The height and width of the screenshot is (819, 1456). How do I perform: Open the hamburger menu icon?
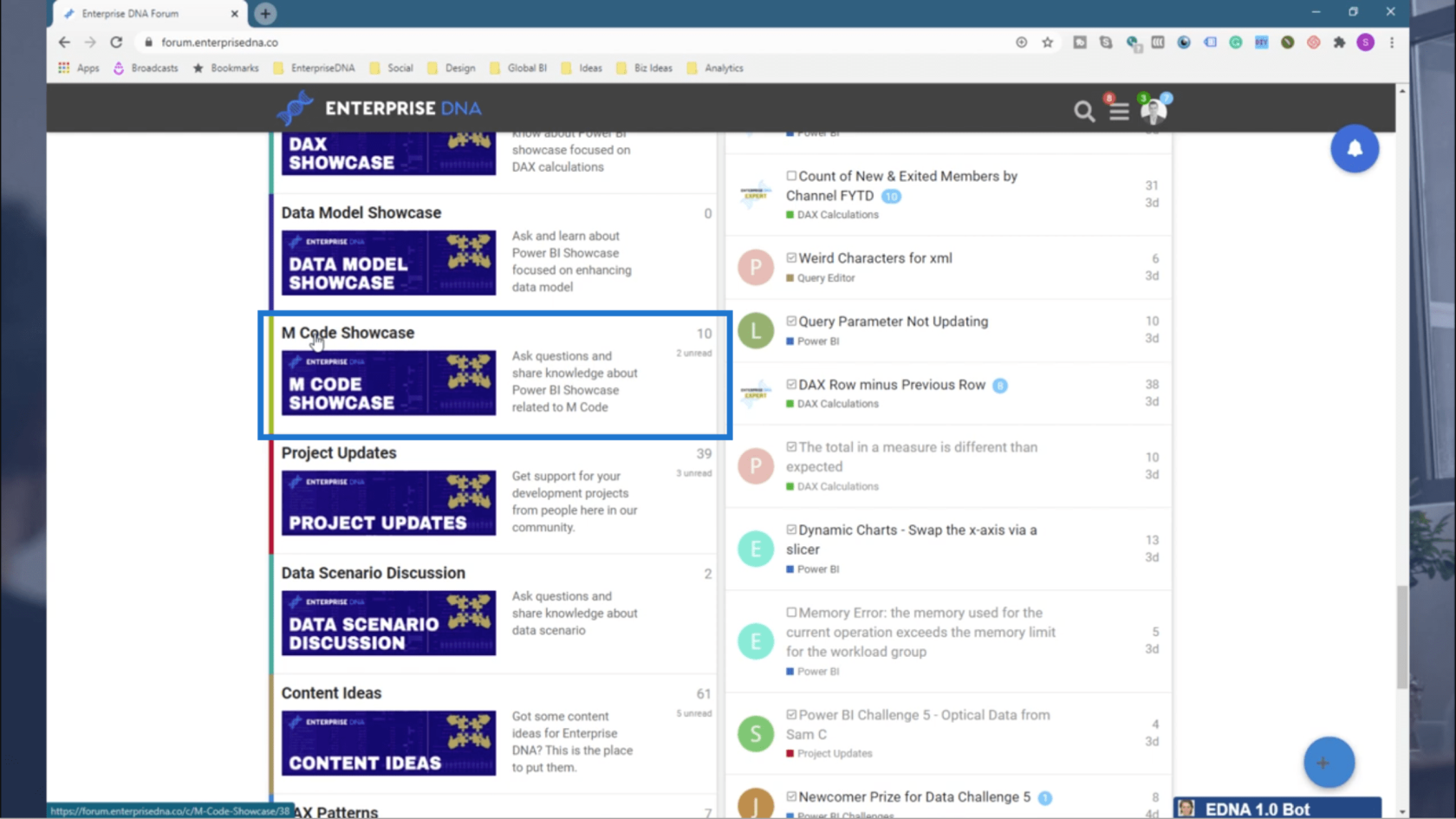[1119, 111]
